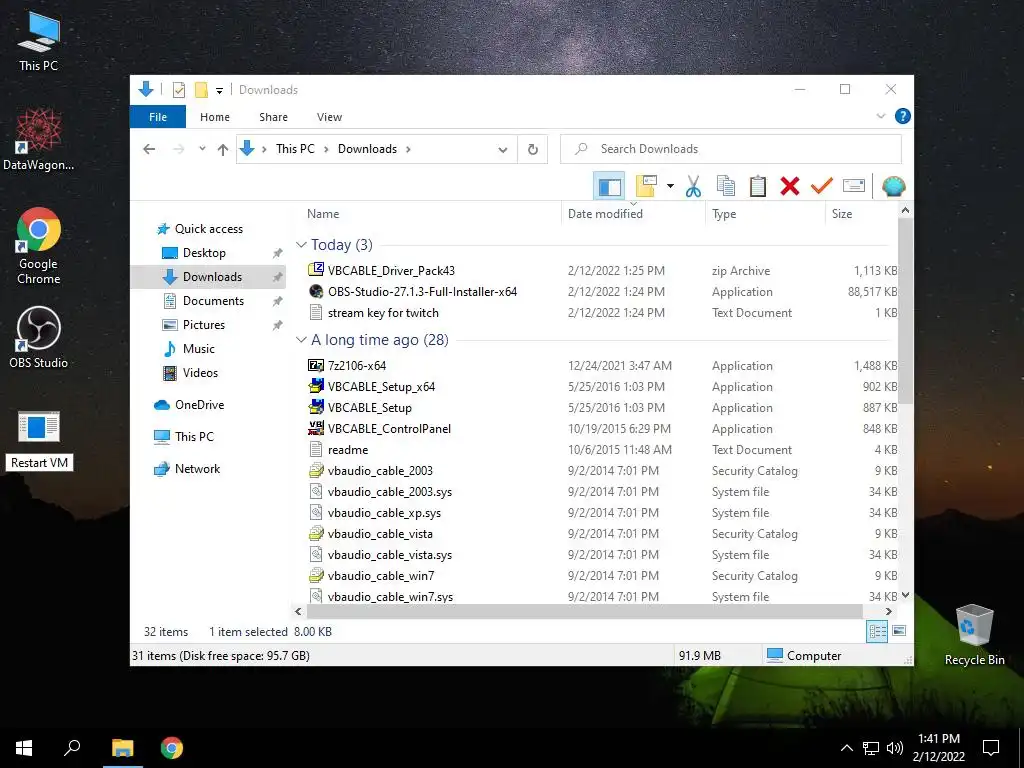This screenshot has width=1024, height=768.
Task: Select the stream key for twitch file
Action: click(x=383, y=313)
